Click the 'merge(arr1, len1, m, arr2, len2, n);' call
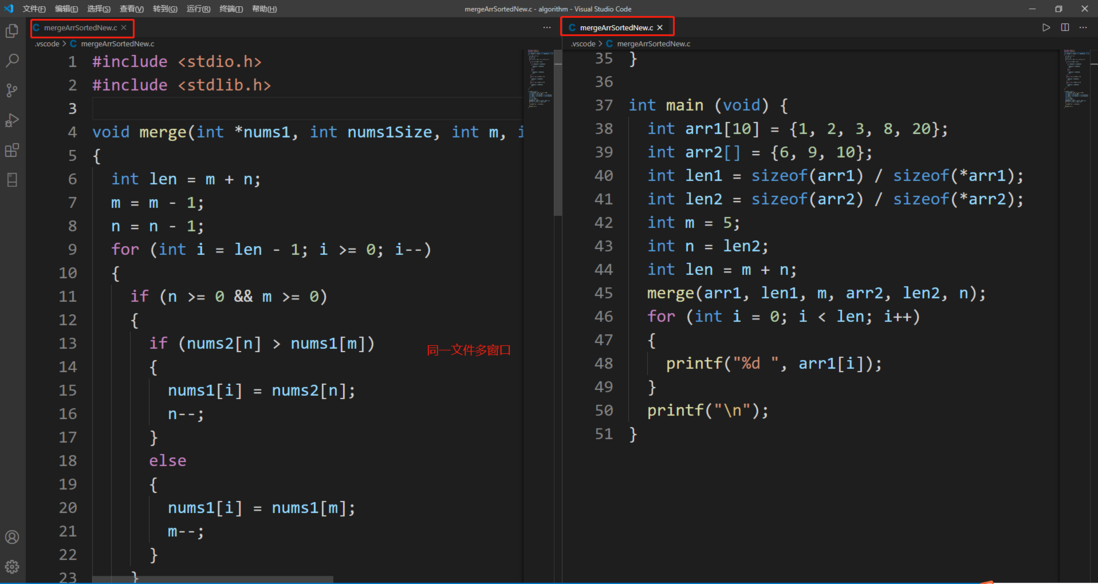This screenshot has width=1098, height=584. 816,293
